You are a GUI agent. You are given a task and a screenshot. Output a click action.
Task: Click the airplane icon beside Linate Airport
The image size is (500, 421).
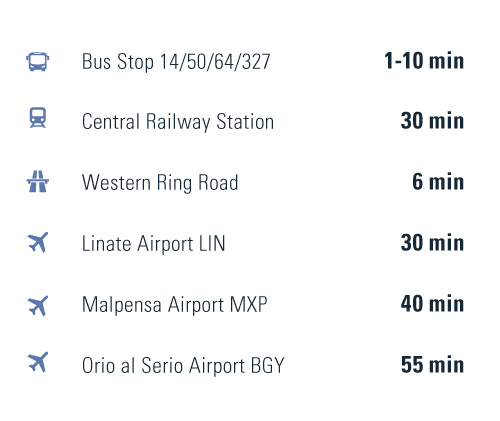[38, 242]
